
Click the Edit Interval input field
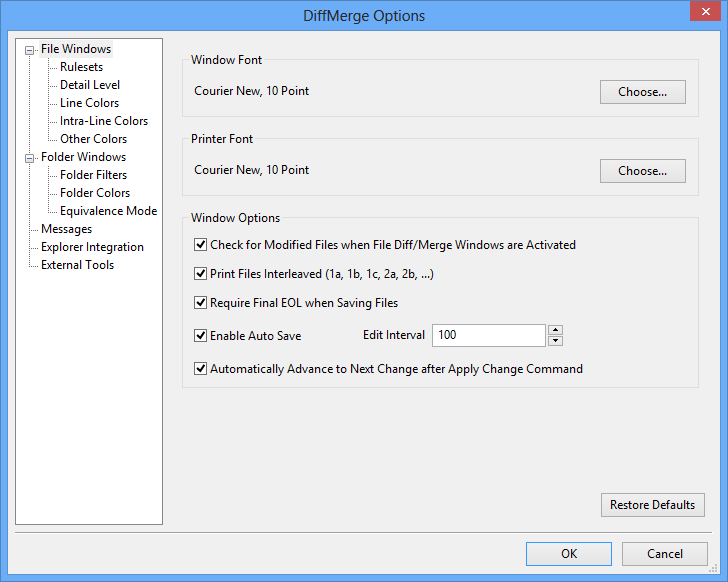(x=488, y=335)
